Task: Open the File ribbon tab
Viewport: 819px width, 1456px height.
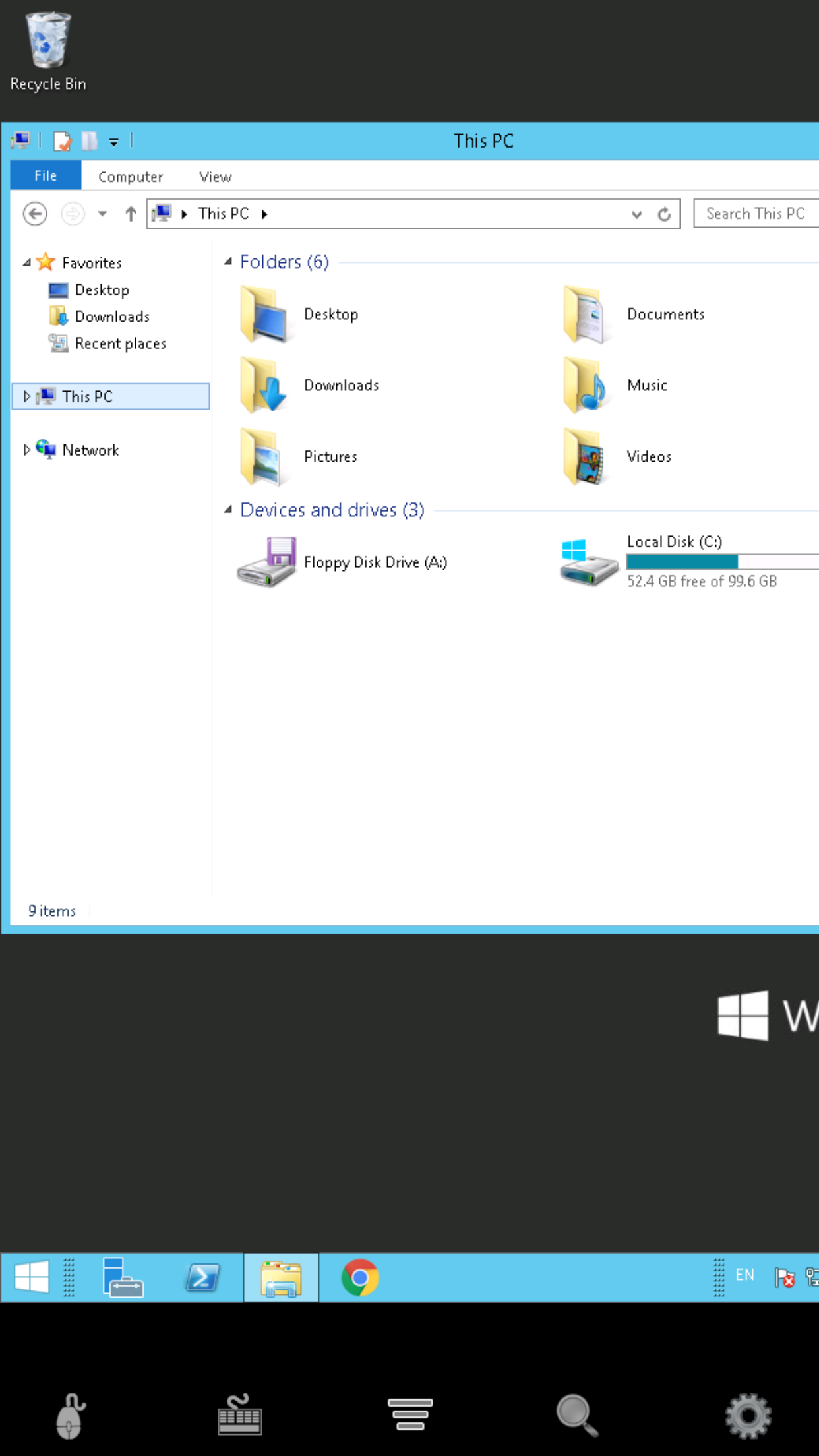Action: (x=45, y=176)
